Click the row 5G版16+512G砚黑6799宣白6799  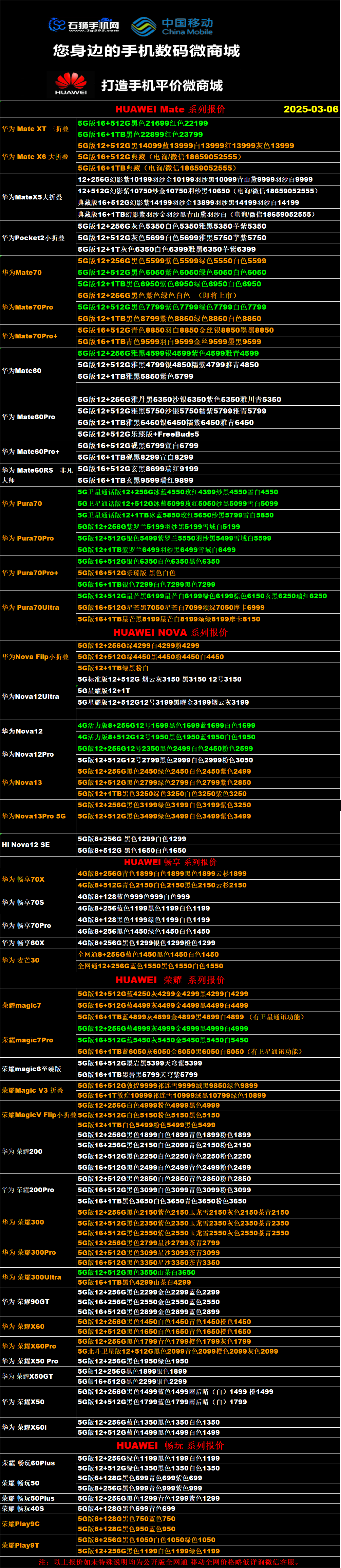point(208,445)
